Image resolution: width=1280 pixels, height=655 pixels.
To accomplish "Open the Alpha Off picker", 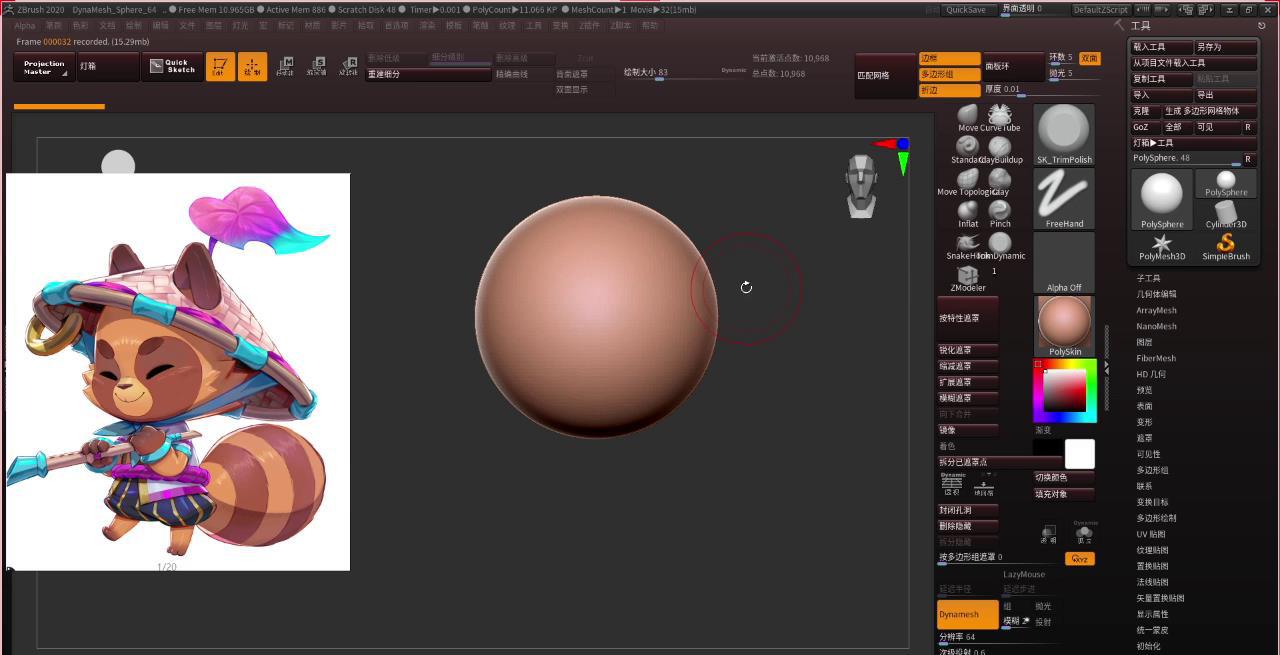I will click(x=1064, y=263).
